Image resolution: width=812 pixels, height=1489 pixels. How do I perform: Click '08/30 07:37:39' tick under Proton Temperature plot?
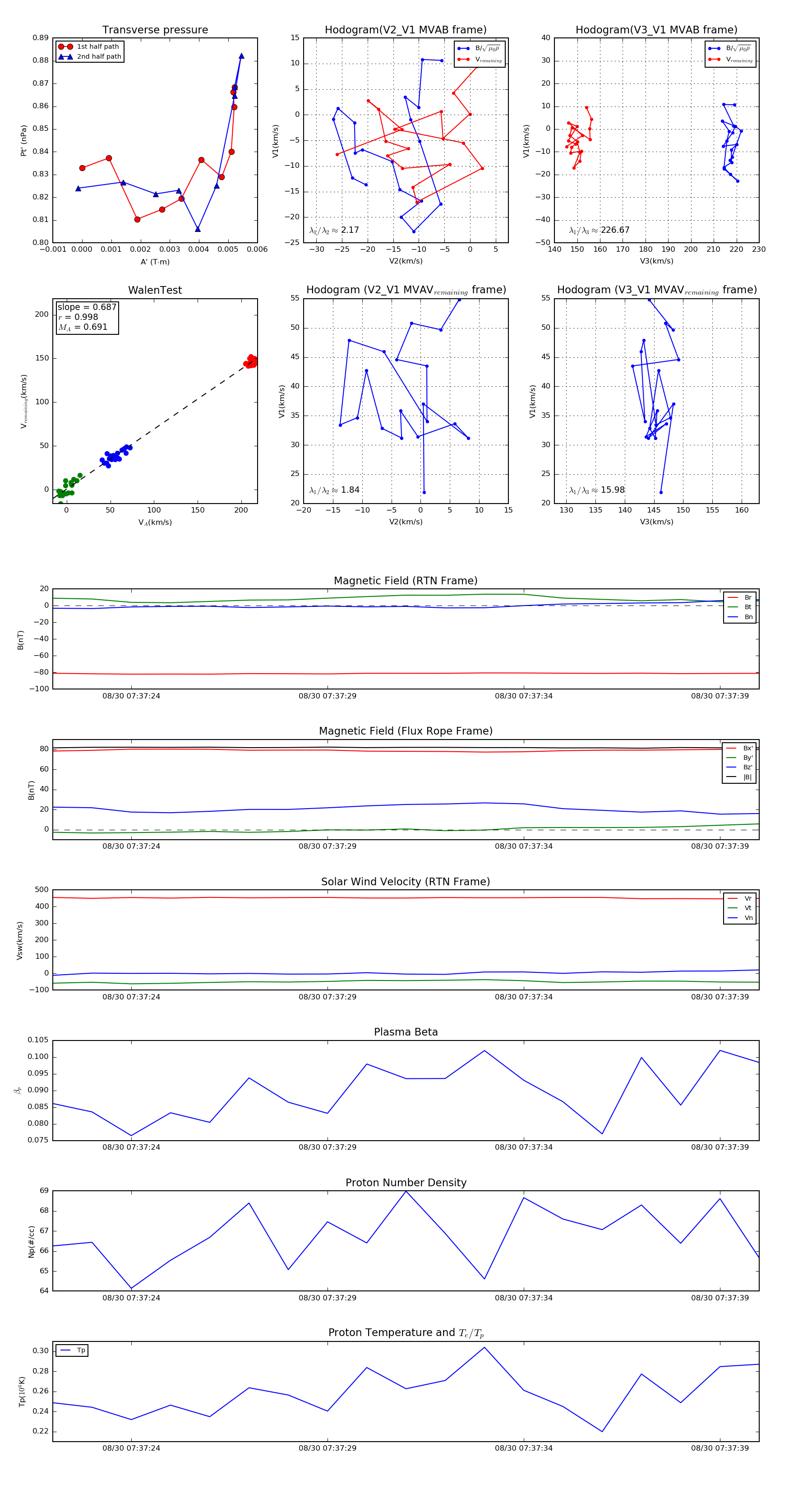pos(720,1448)
